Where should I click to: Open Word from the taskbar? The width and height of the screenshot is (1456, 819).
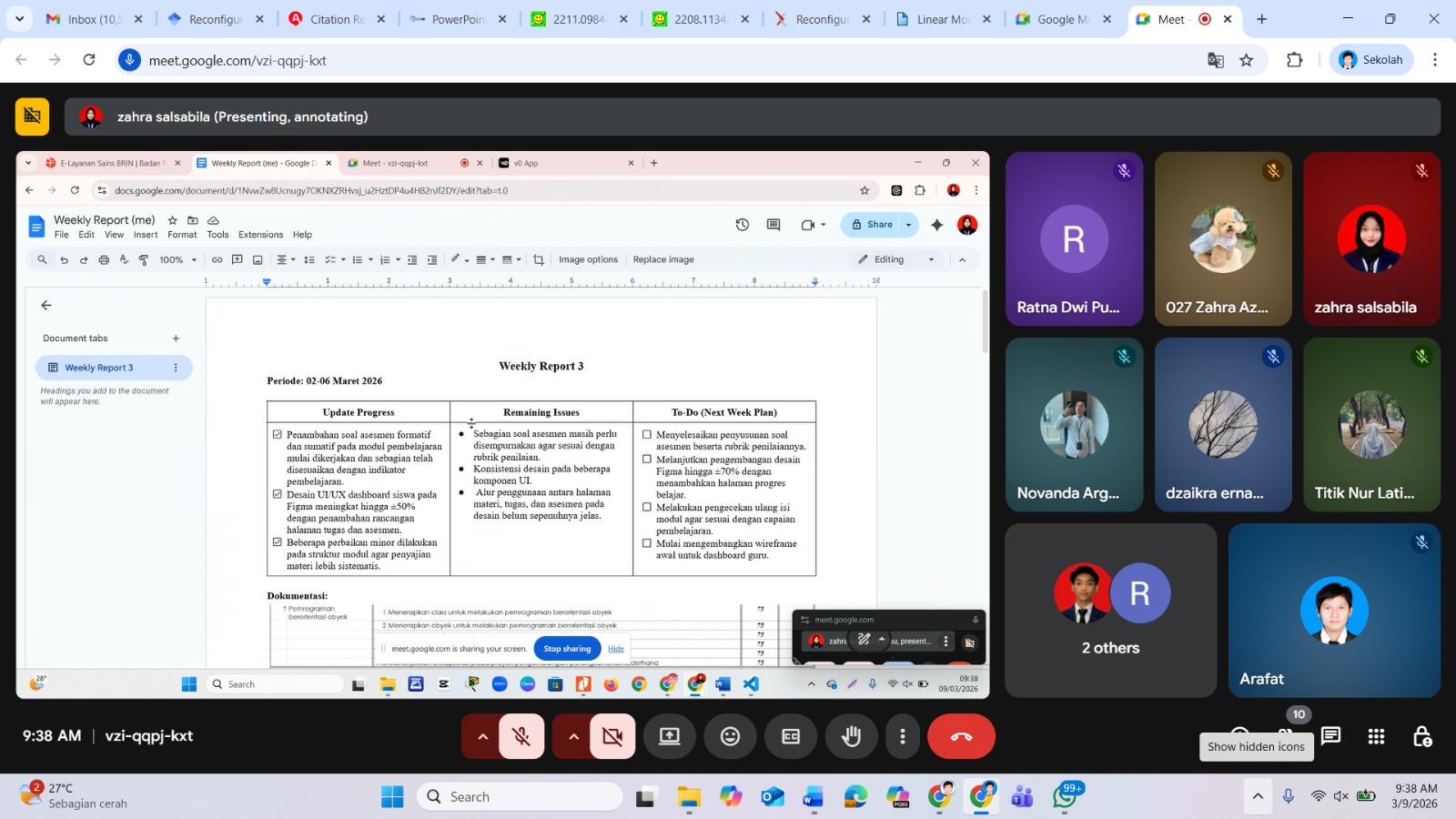[x=814, y=797]
